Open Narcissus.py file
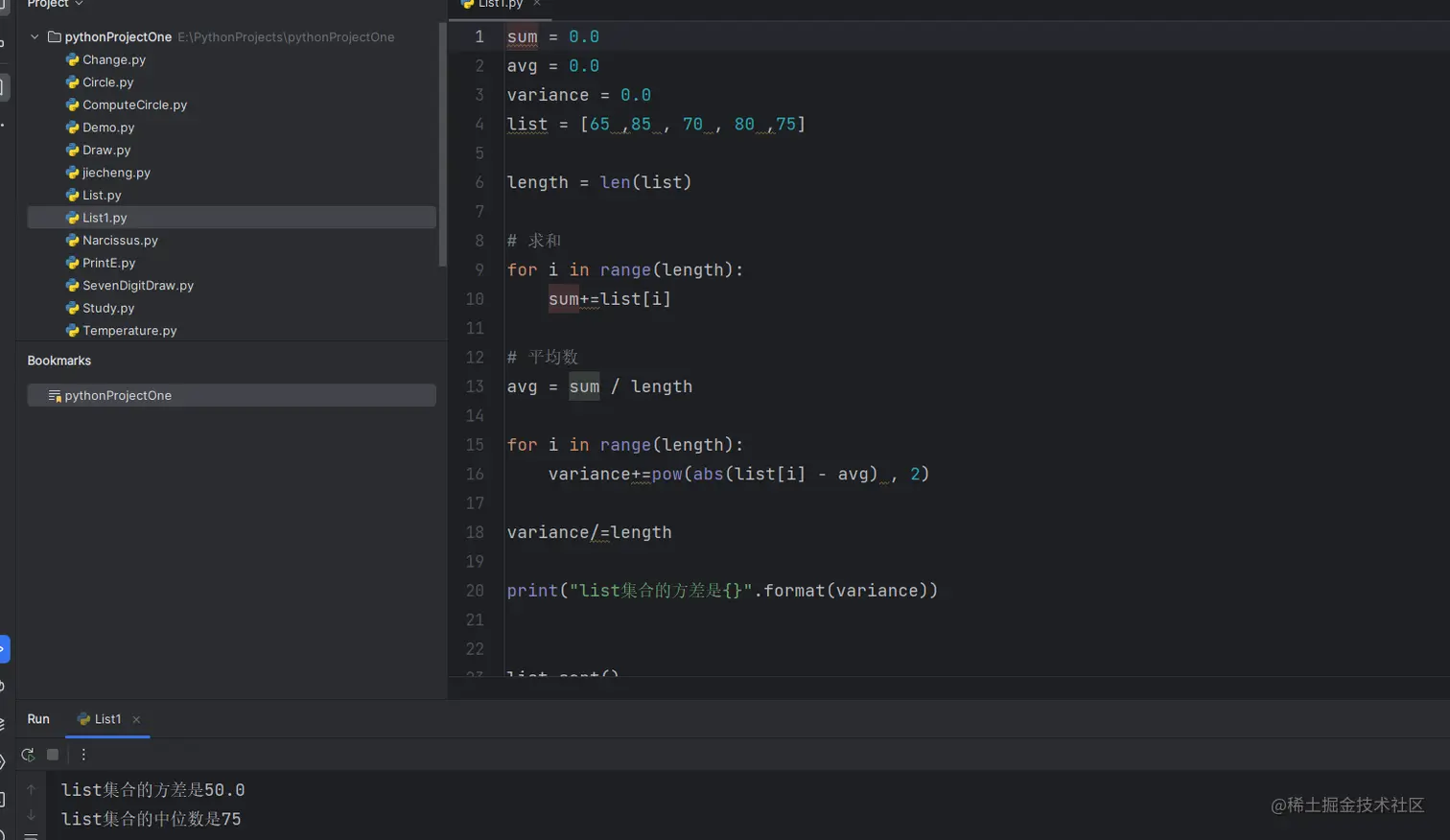 click(120, 240)
